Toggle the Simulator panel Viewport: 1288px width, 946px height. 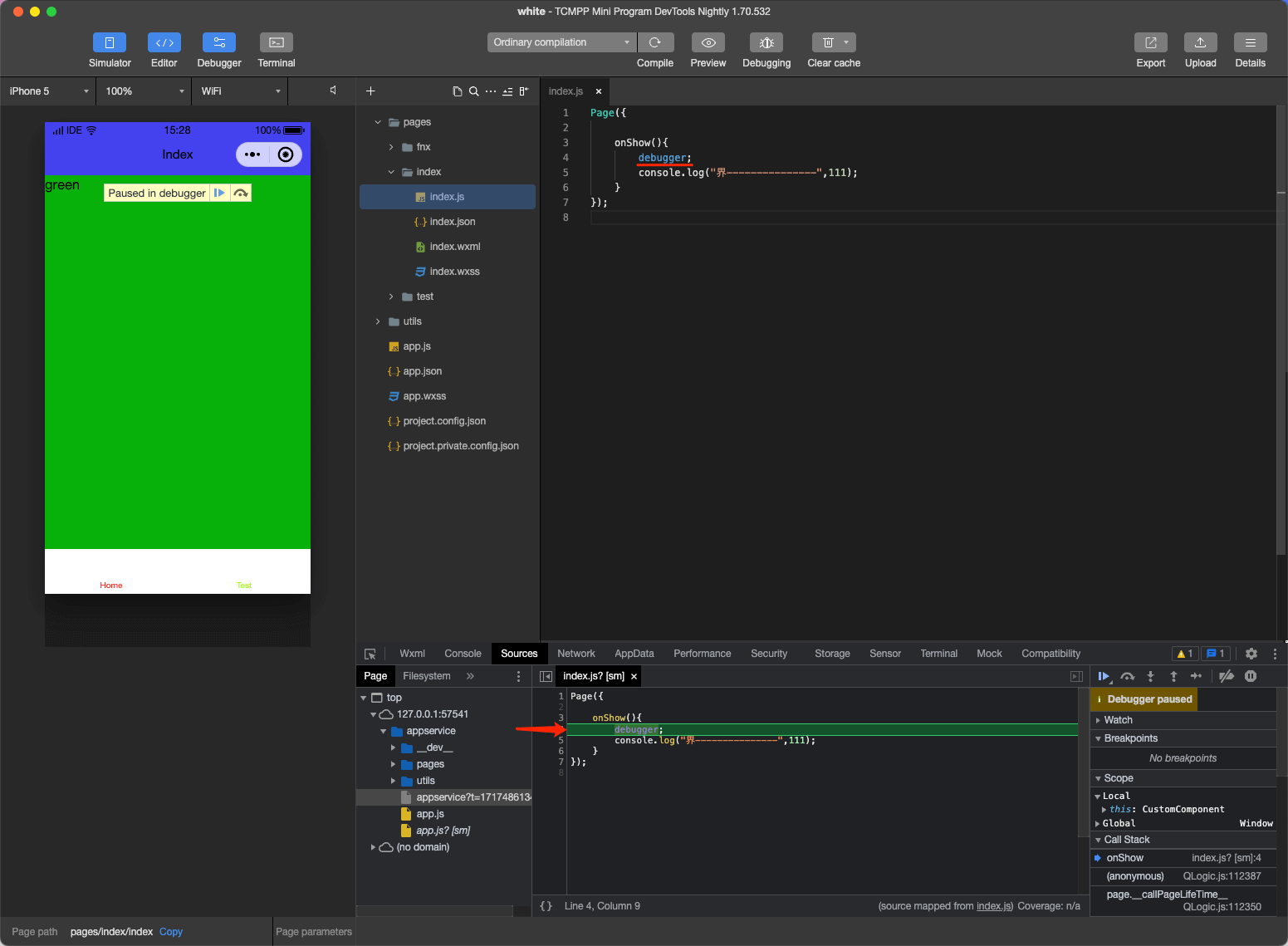point(110,42)
